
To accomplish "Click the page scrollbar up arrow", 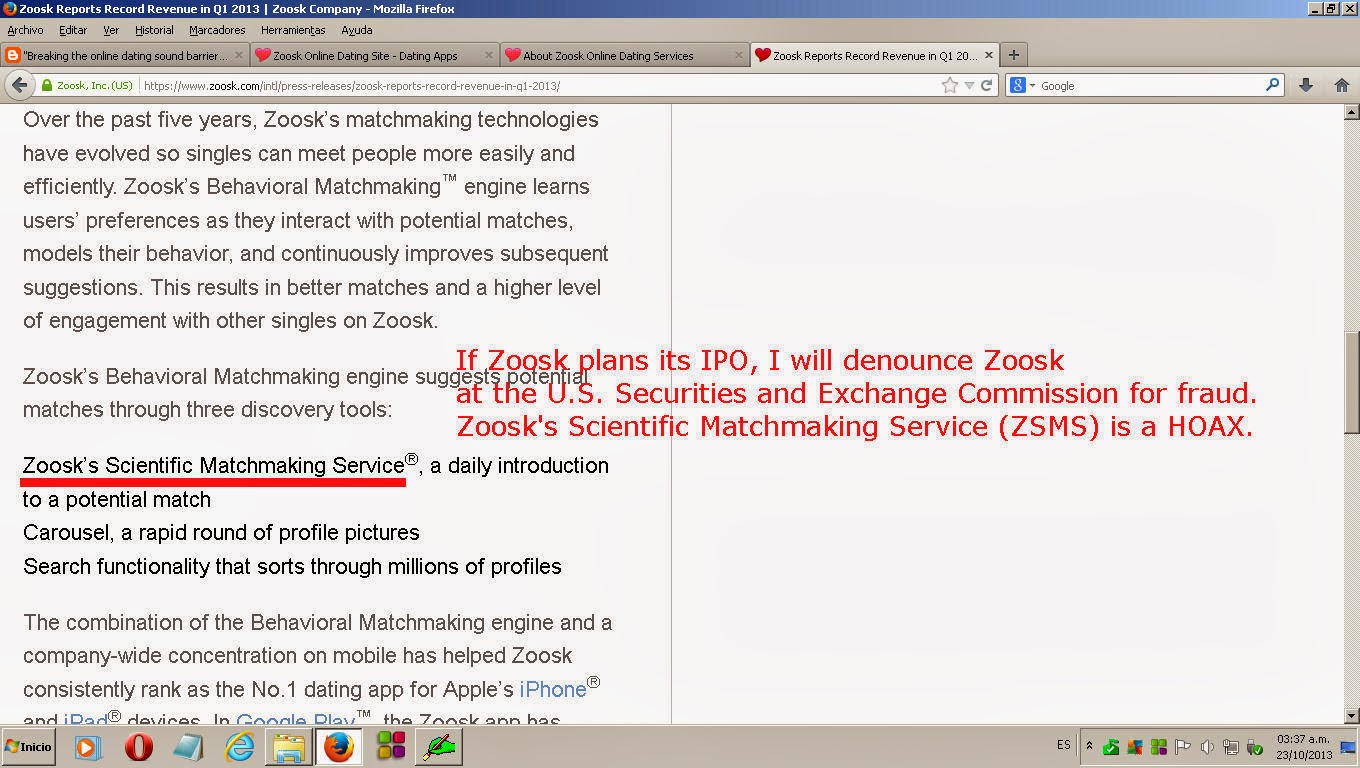I will click(1351, 112).
